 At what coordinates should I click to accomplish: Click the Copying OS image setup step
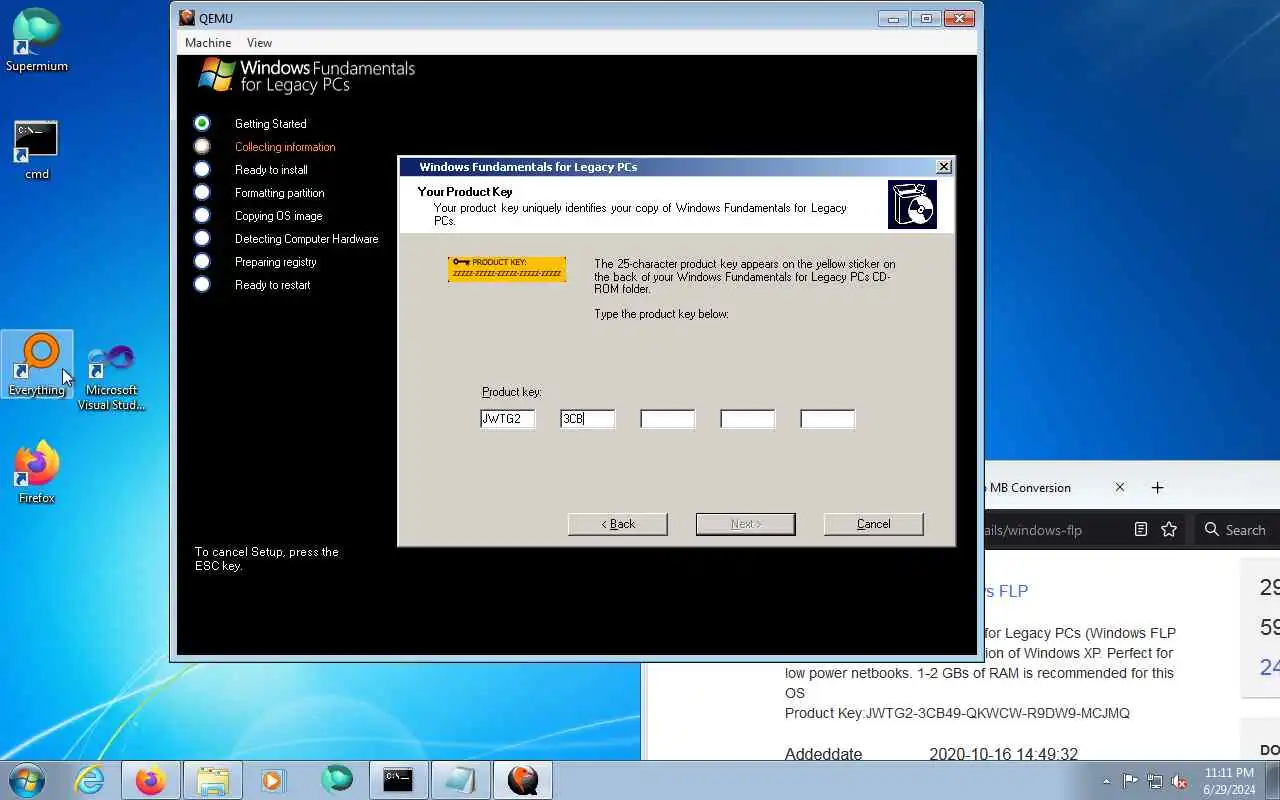pyautogui.click(x=278, y=216)
